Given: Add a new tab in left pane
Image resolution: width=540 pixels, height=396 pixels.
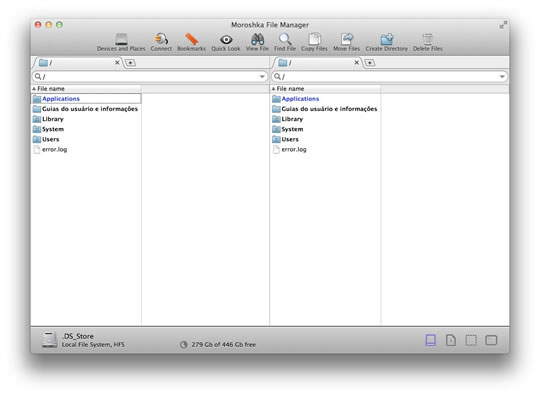Looking at the screenshot, I should (x=130, y=63).
